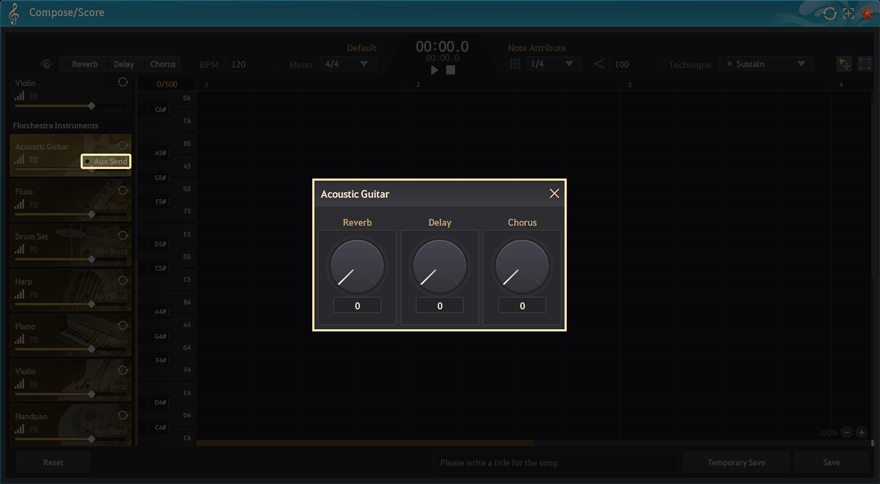Viewport: 880px width, 484px height.
Task: Click the Chorus knob in Acoustic Guitar dialog
Action: 522,266
